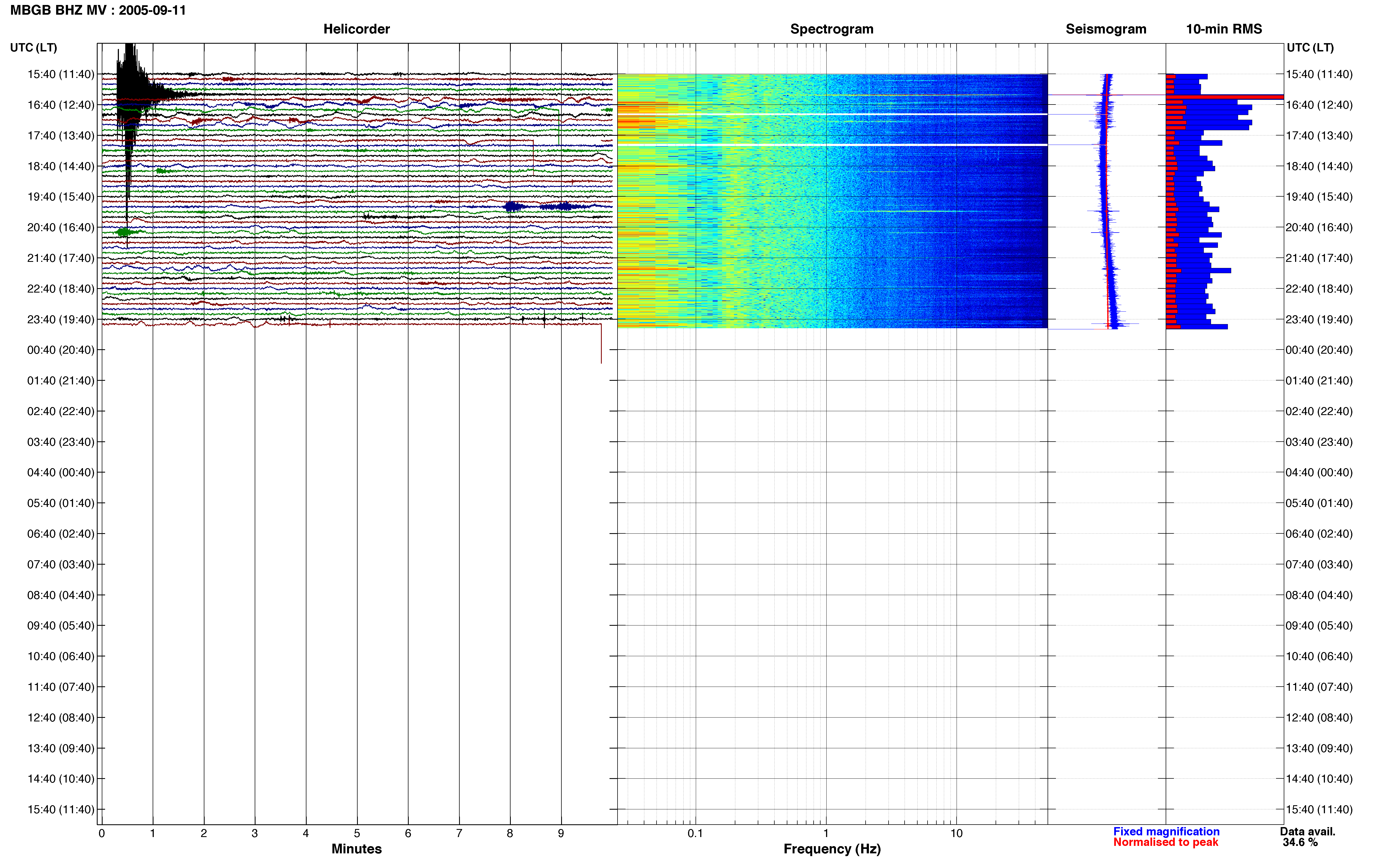
Task: Click right-side time label '10:40 (06:40)'
Action: [x=1319, y=656]
